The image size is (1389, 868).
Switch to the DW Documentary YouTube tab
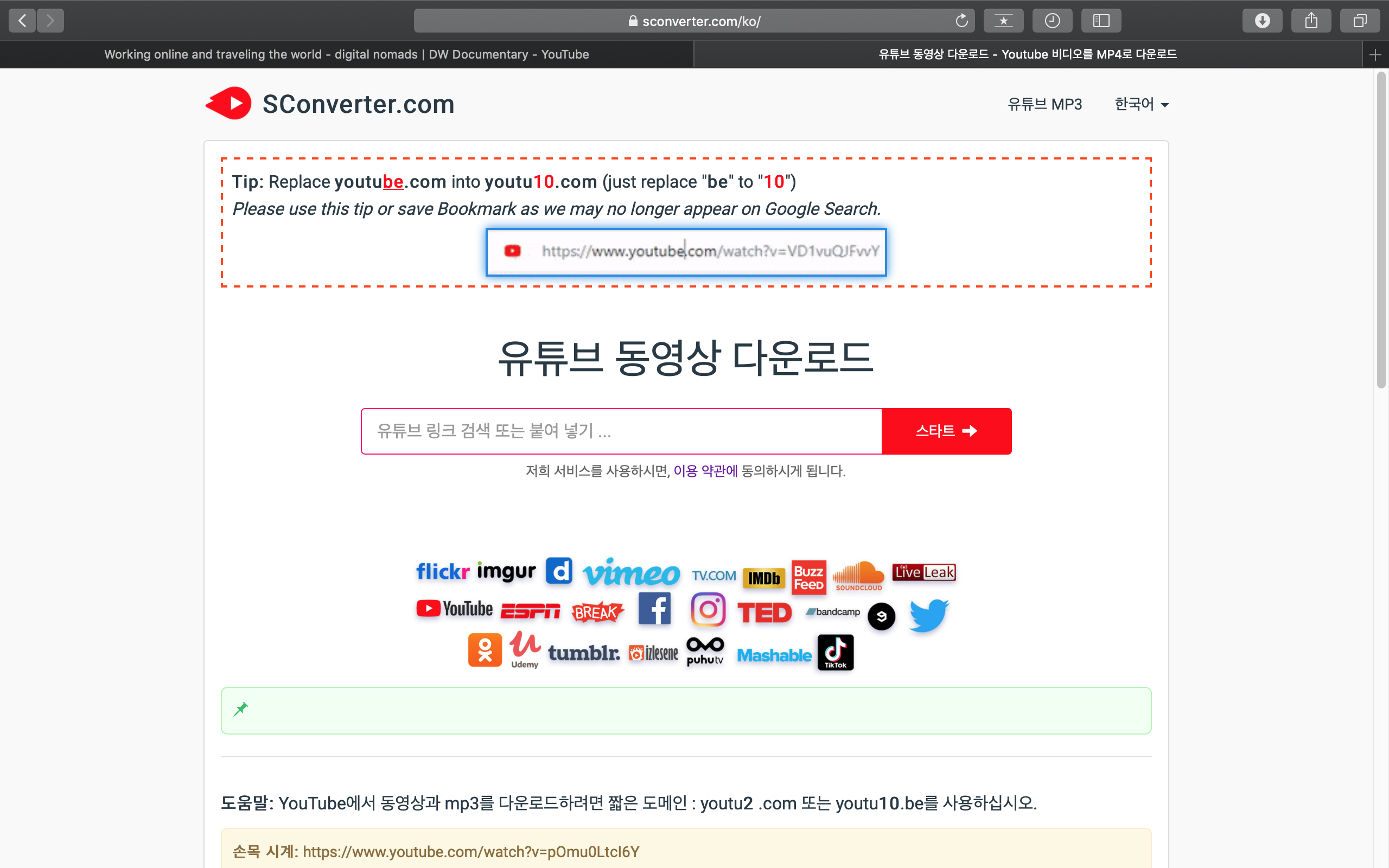(346, 55)
